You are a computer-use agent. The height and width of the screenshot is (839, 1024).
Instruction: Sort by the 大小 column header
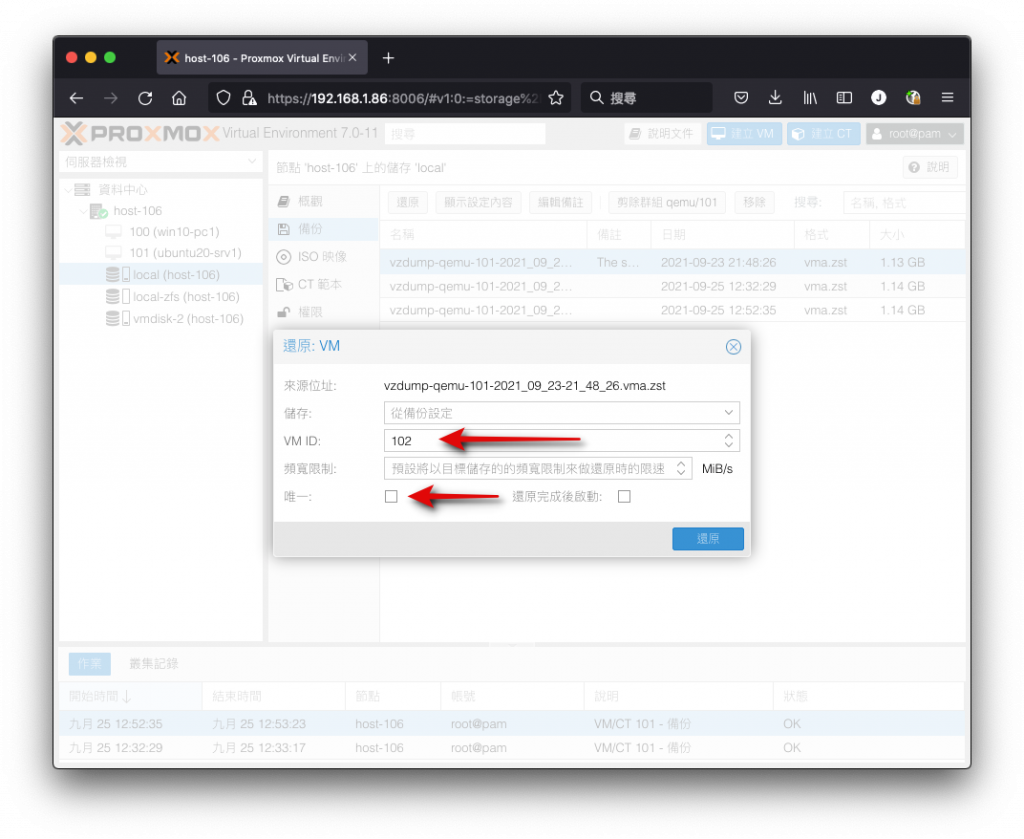[917, 234]
